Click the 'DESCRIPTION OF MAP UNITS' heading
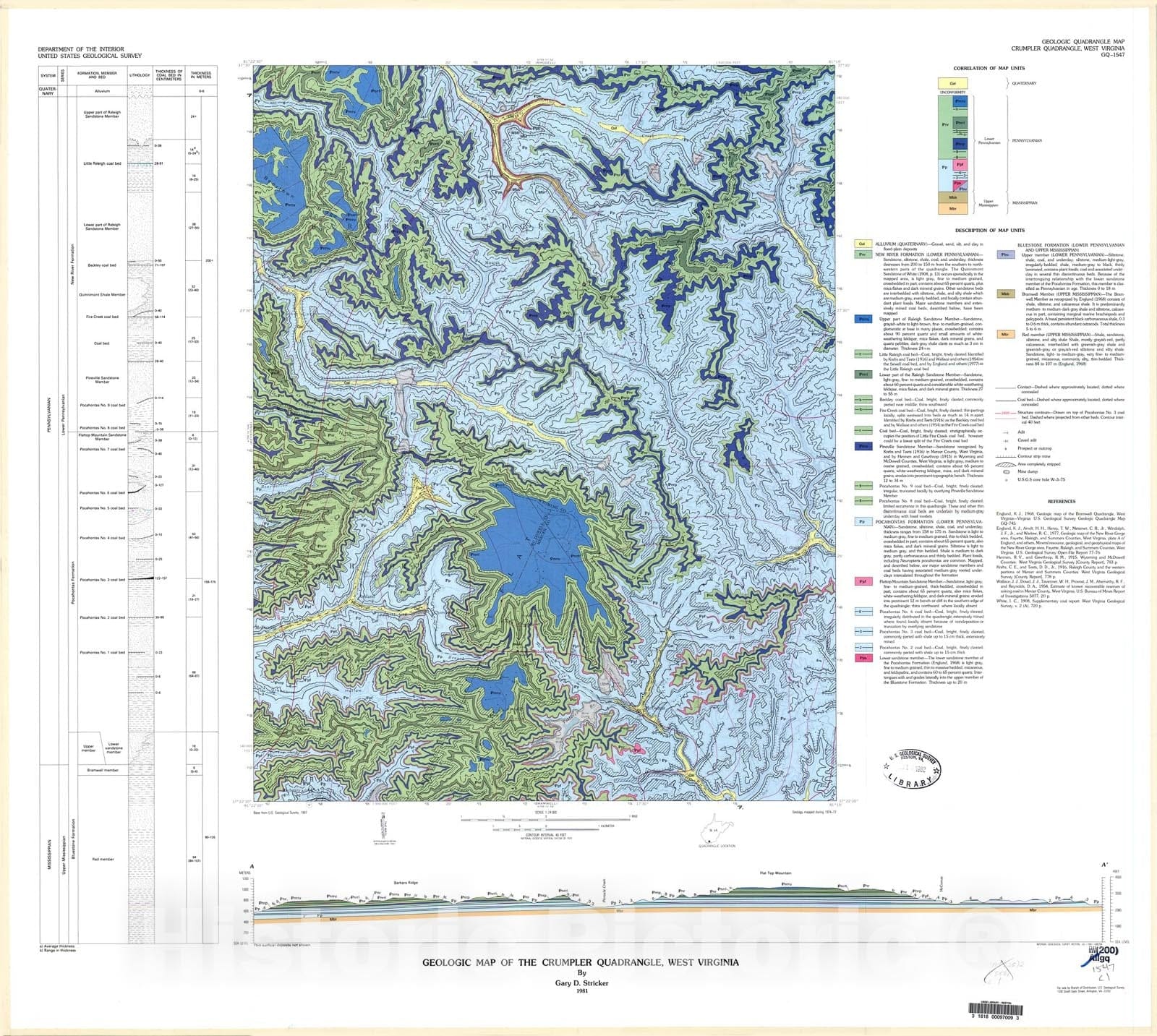The image size is (1157, 1036). pos(989,230)
